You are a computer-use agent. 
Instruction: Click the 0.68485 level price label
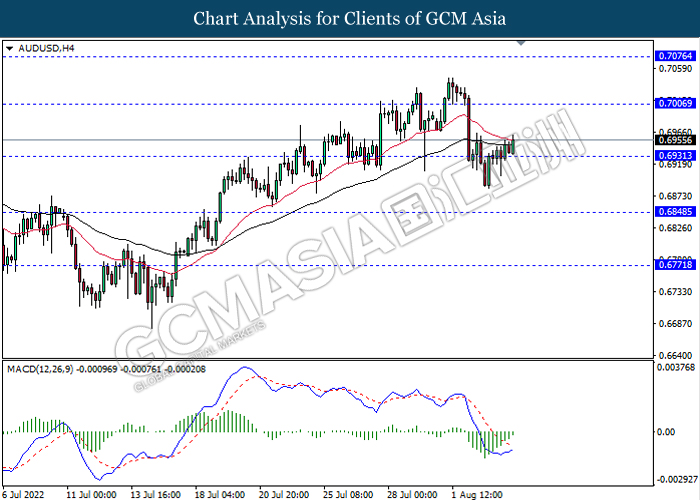(675, 212)
